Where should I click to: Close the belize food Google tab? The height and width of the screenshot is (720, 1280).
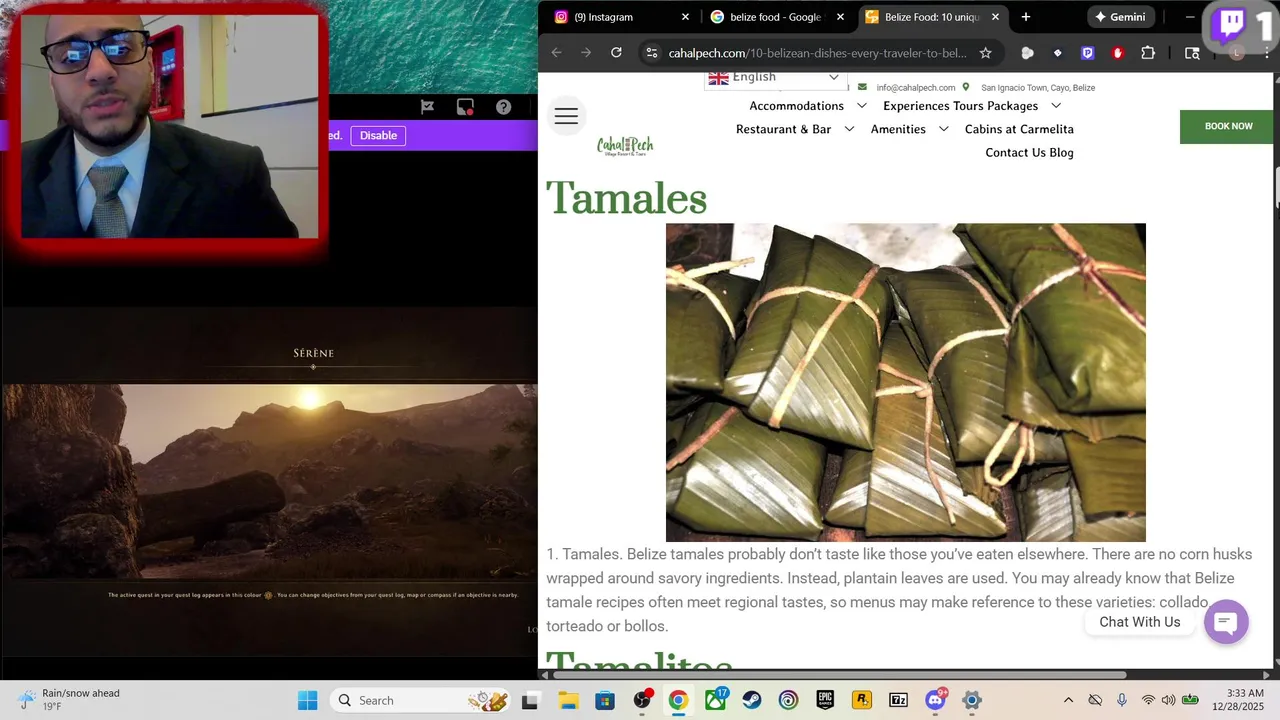coord(840,17)
